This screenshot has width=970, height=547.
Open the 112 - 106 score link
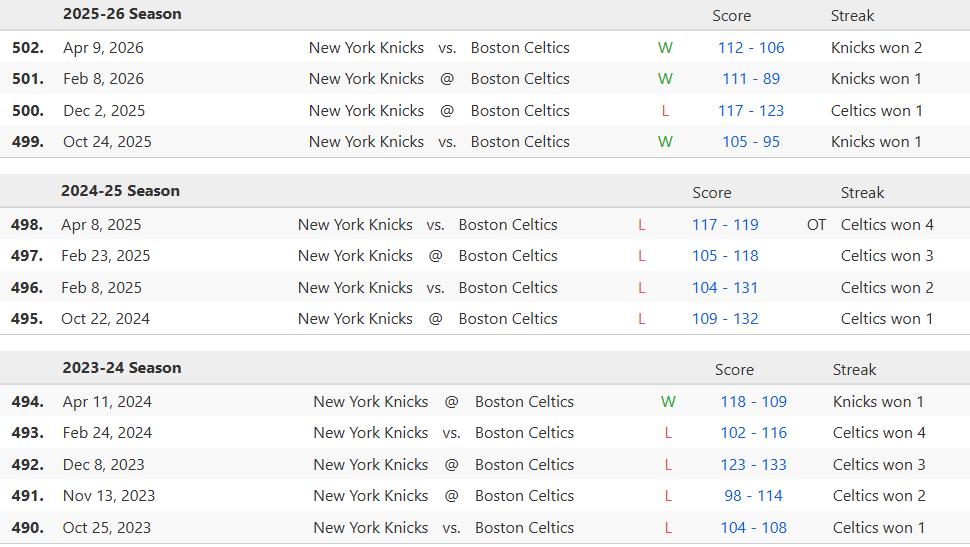pos(751,48)
